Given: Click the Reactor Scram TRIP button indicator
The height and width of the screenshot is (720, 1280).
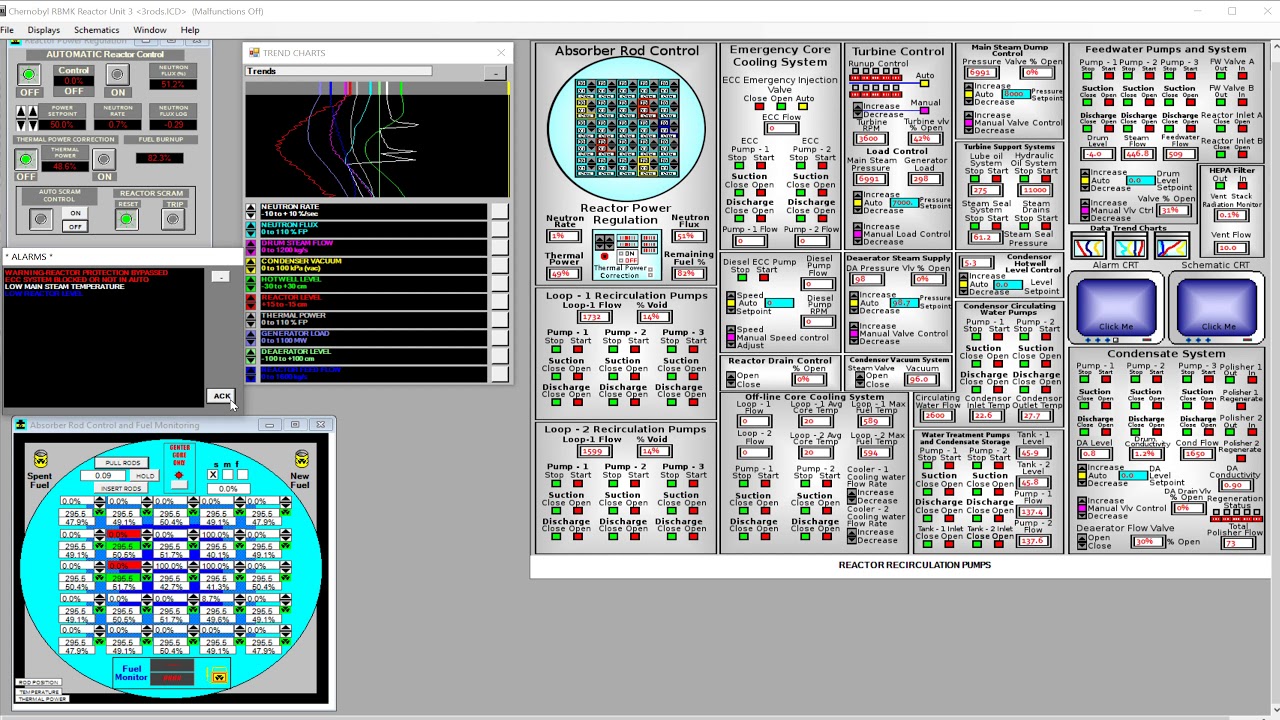Looking at the screenshot, I should [x=172, y=219].
